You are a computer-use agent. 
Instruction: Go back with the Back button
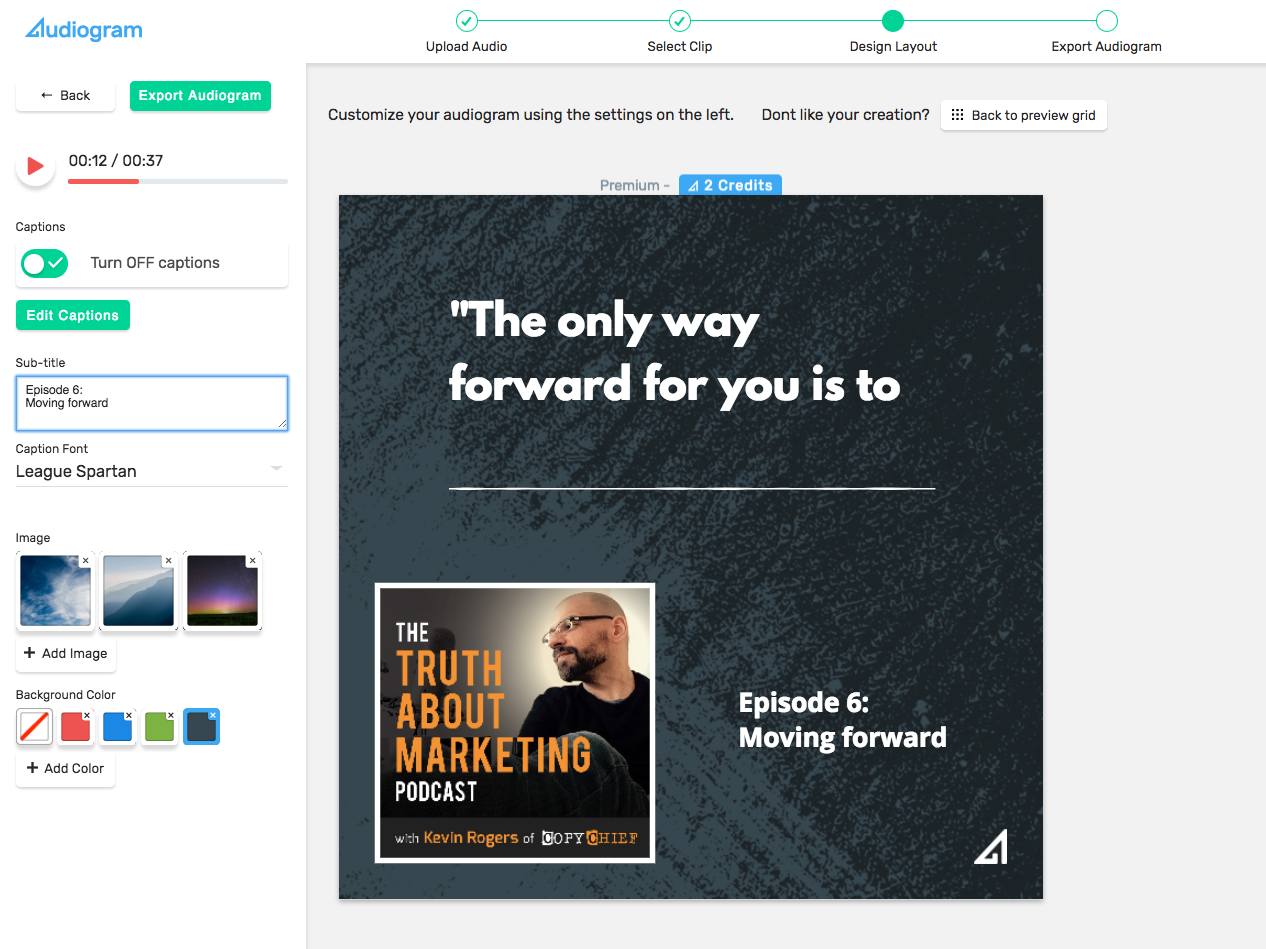pyautogui.click(x=65, y=95)
